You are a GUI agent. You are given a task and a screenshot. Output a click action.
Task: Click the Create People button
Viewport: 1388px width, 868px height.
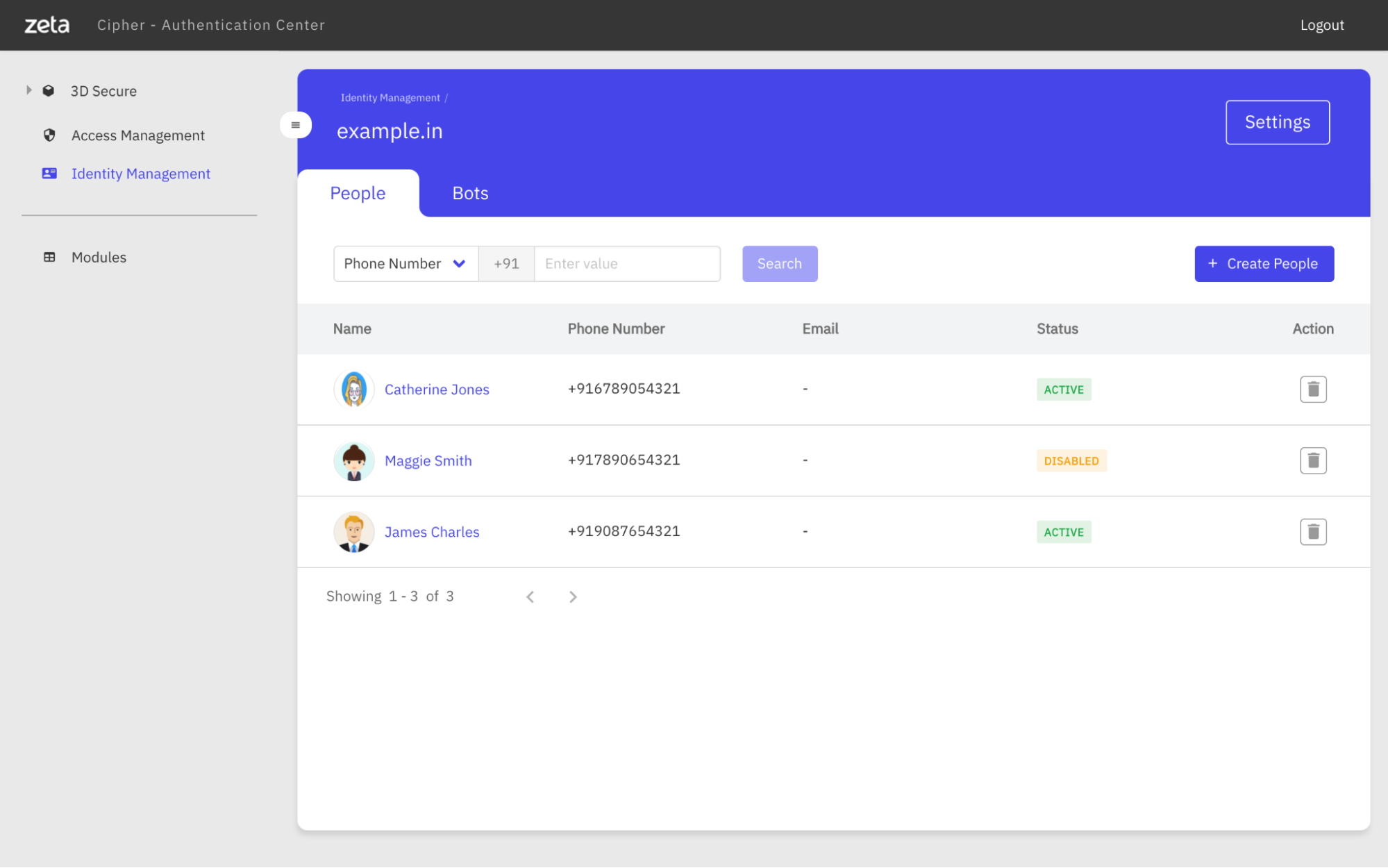coord(1264,264)
